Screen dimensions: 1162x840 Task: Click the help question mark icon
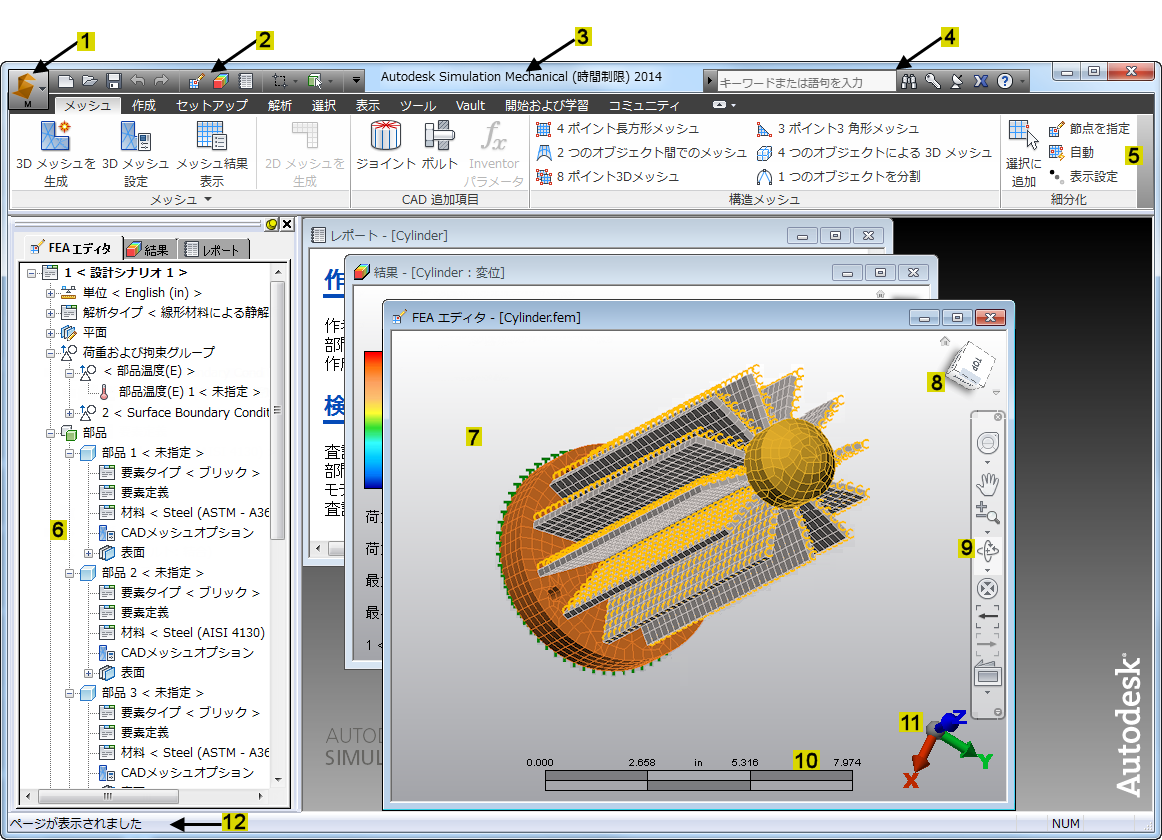[x=1005, y=82]
